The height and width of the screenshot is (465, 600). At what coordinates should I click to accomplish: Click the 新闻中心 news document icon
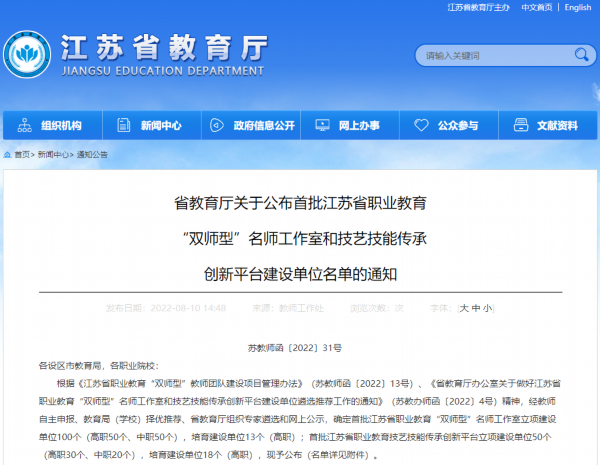point(123,126)
